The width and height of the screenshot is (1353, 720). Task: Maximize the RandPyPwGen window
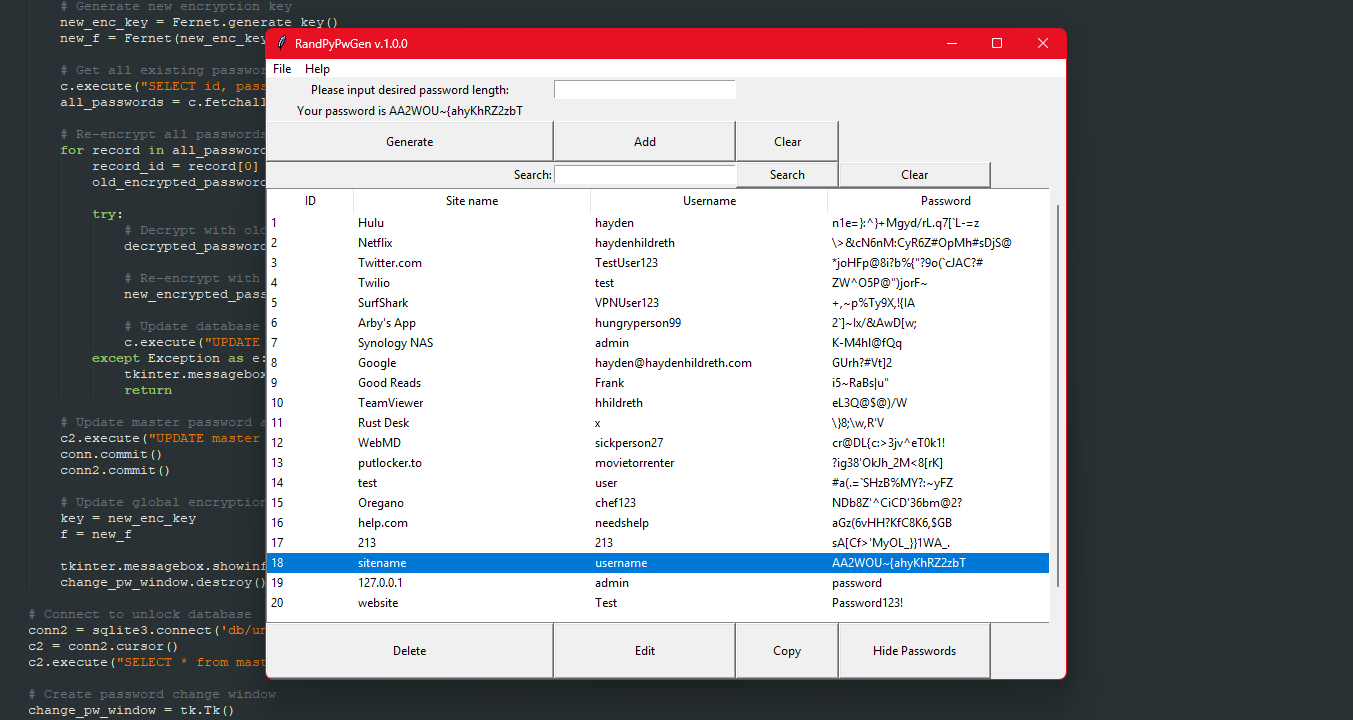997,44
